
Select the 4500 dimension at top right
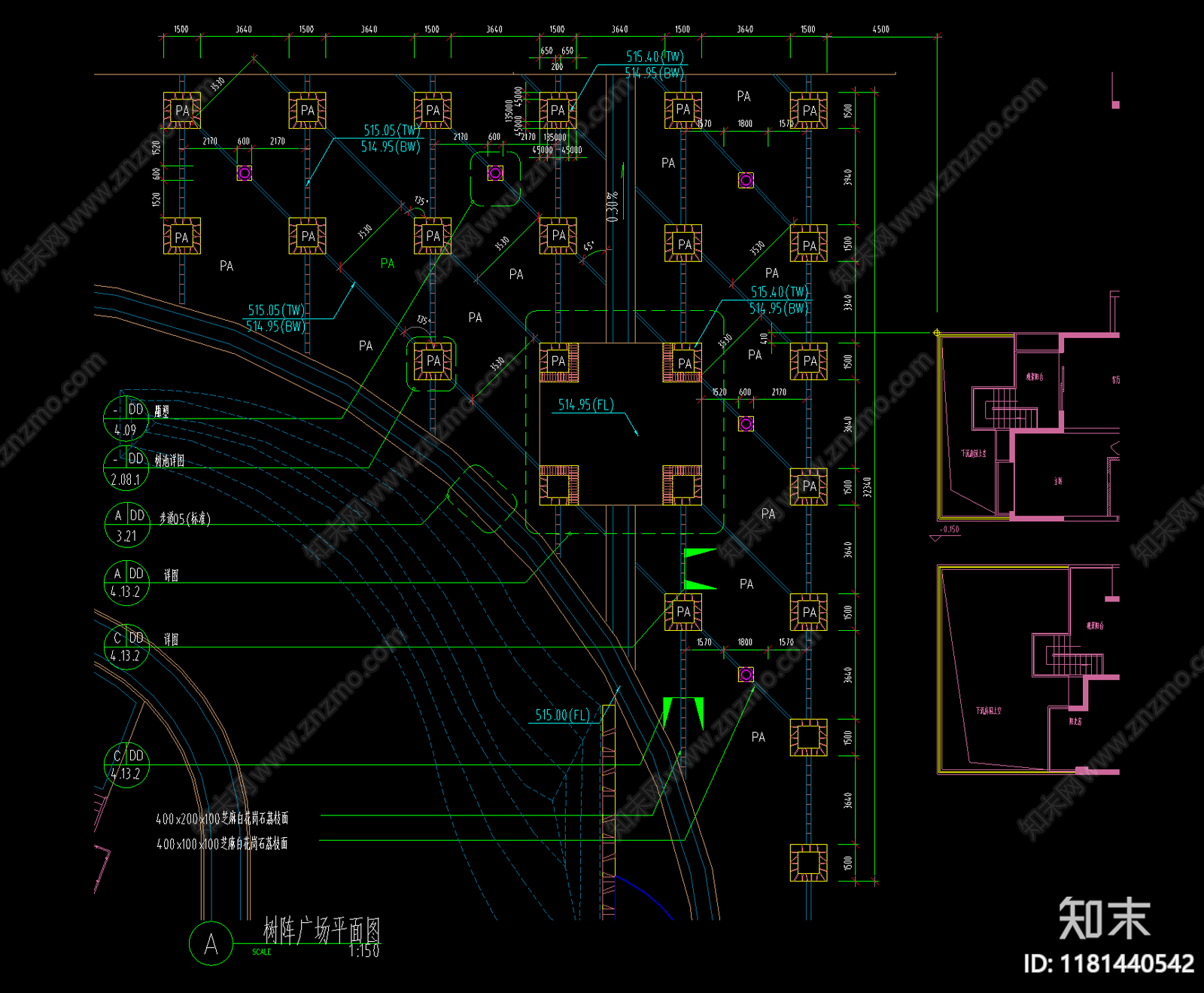(x=881, y=29)
